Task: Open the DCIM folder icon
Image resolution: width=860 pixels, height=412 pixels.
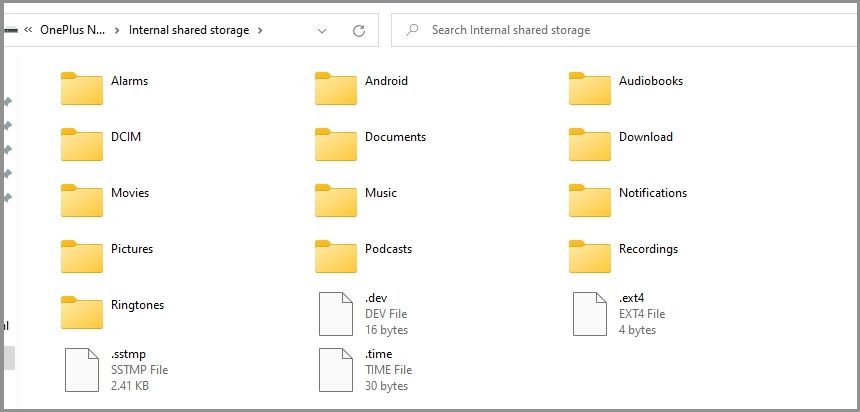Action: click(81, 144)
